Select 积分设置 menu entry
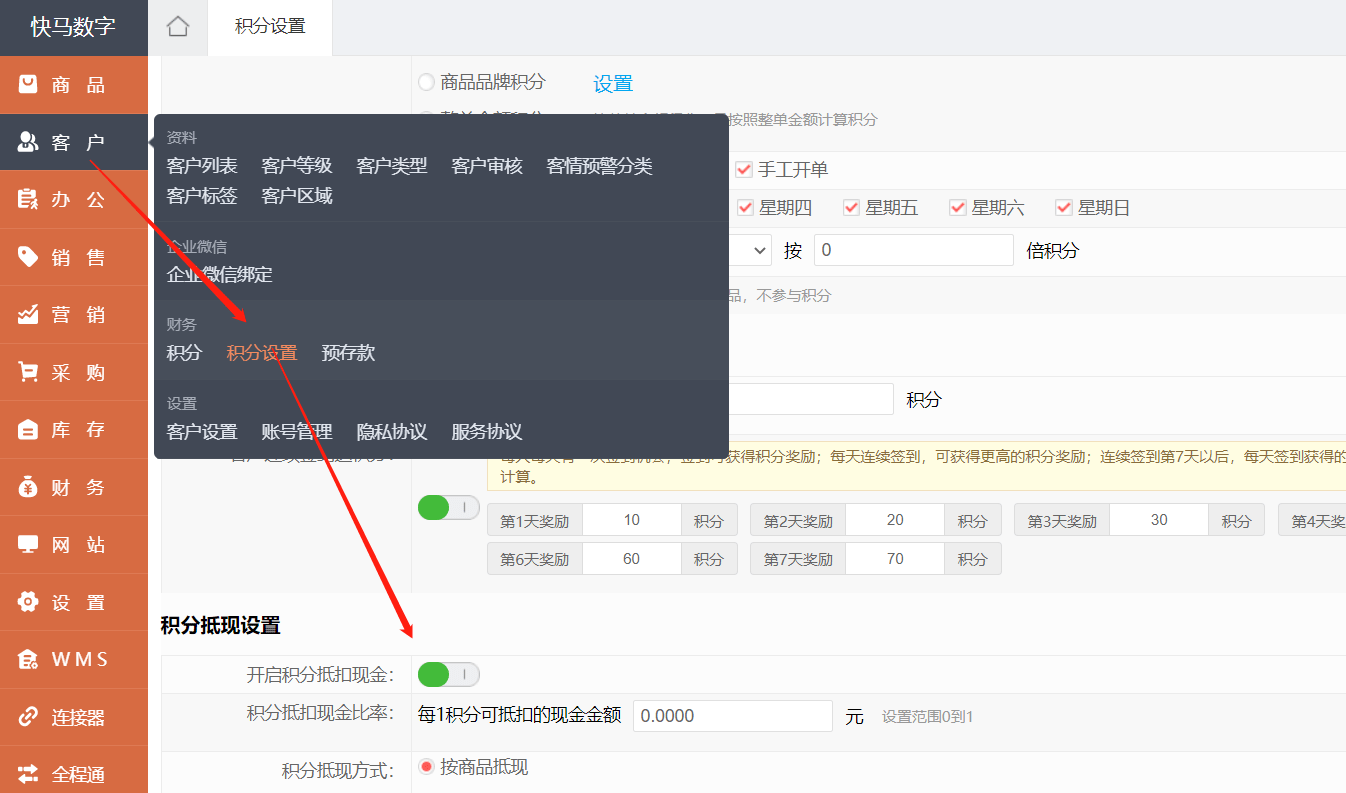Screen dimensions: 1346x793 (x=262, y=353)
